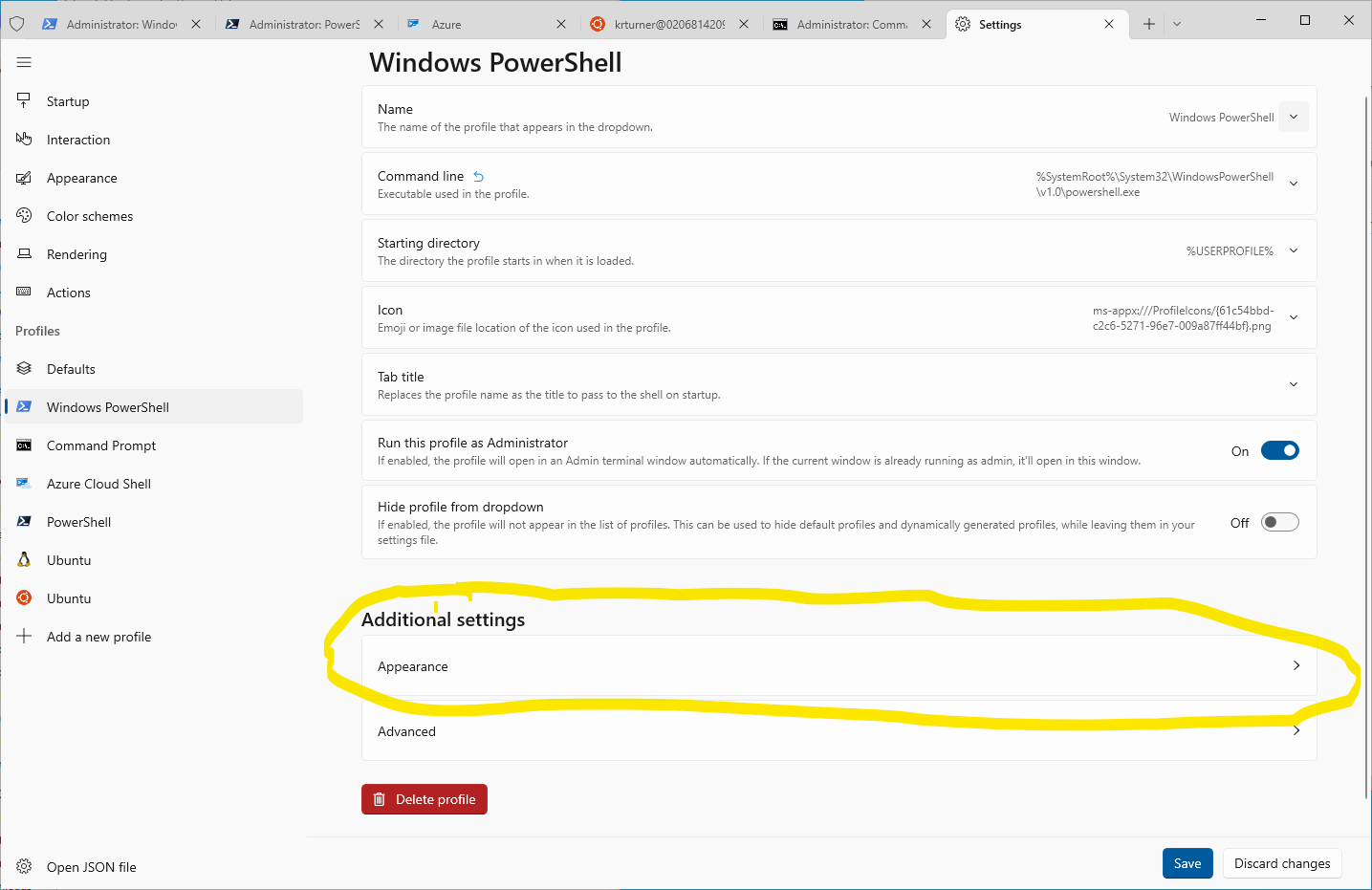Click the plus icon for new profile
The width and height of the screenshot is (1372, 890).
[x=24, y=637]
